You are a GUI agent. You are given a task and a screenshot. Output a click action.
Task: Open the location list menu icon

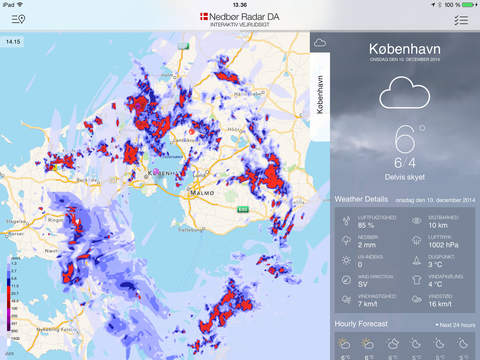click(x=18, y=19)
